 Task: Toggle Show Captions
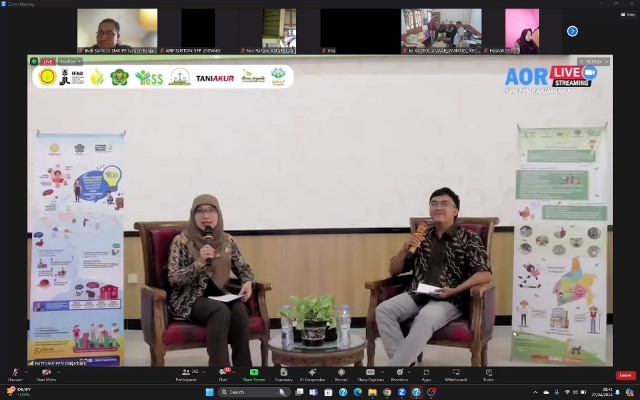(x=370, y=375)
